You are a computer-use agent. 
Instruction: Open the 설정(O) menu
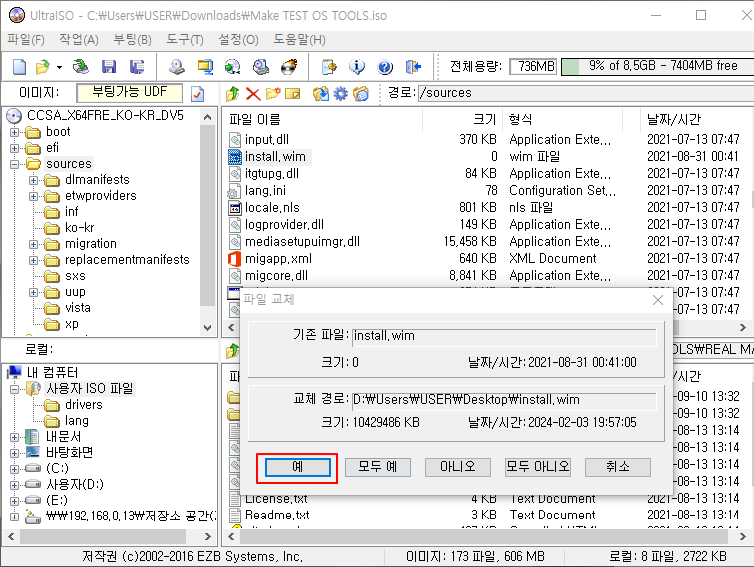(x=239, y=40)
